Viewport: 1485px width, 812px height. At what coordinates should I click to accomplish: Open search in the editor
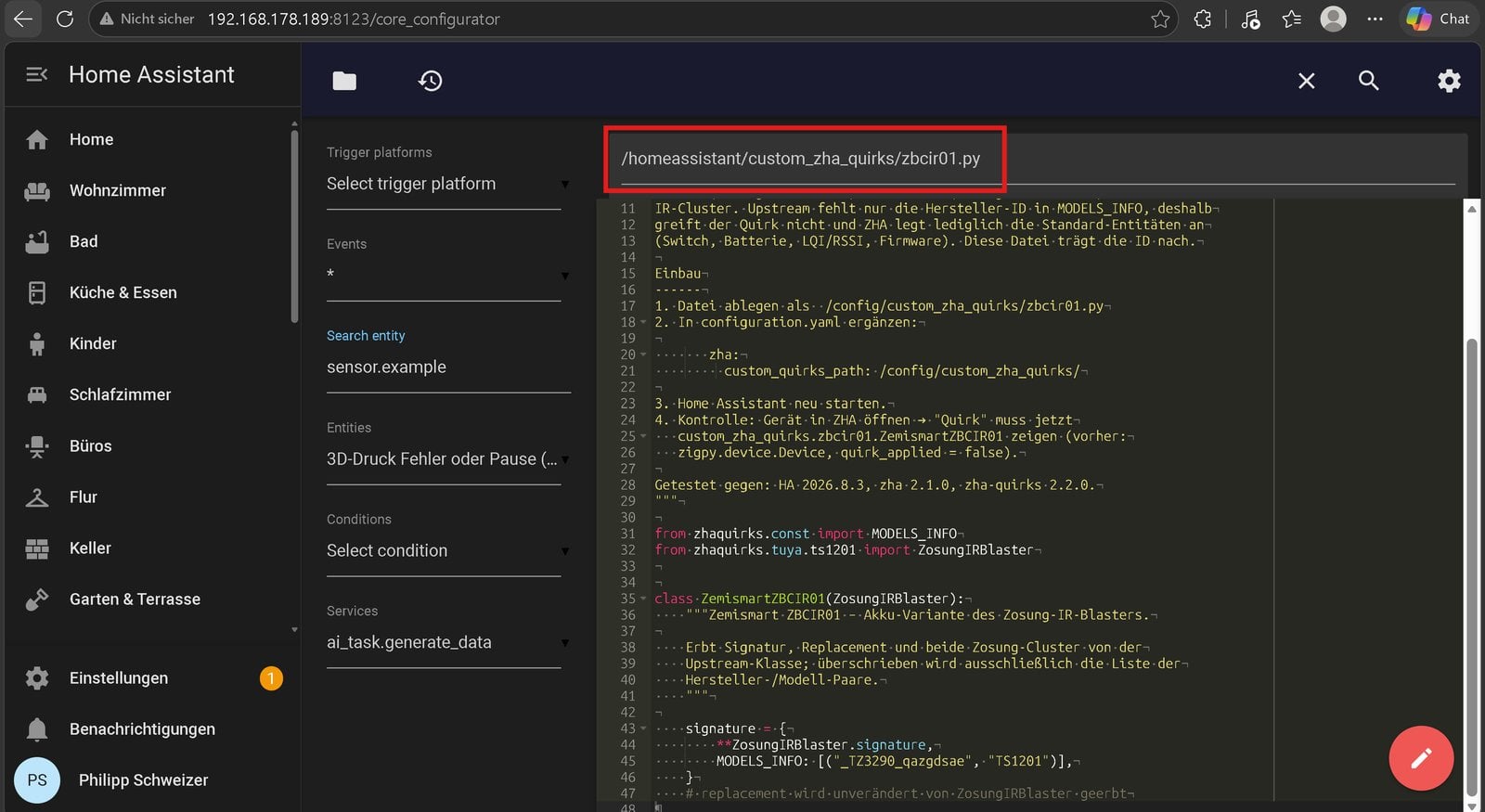pos(1368,81)
